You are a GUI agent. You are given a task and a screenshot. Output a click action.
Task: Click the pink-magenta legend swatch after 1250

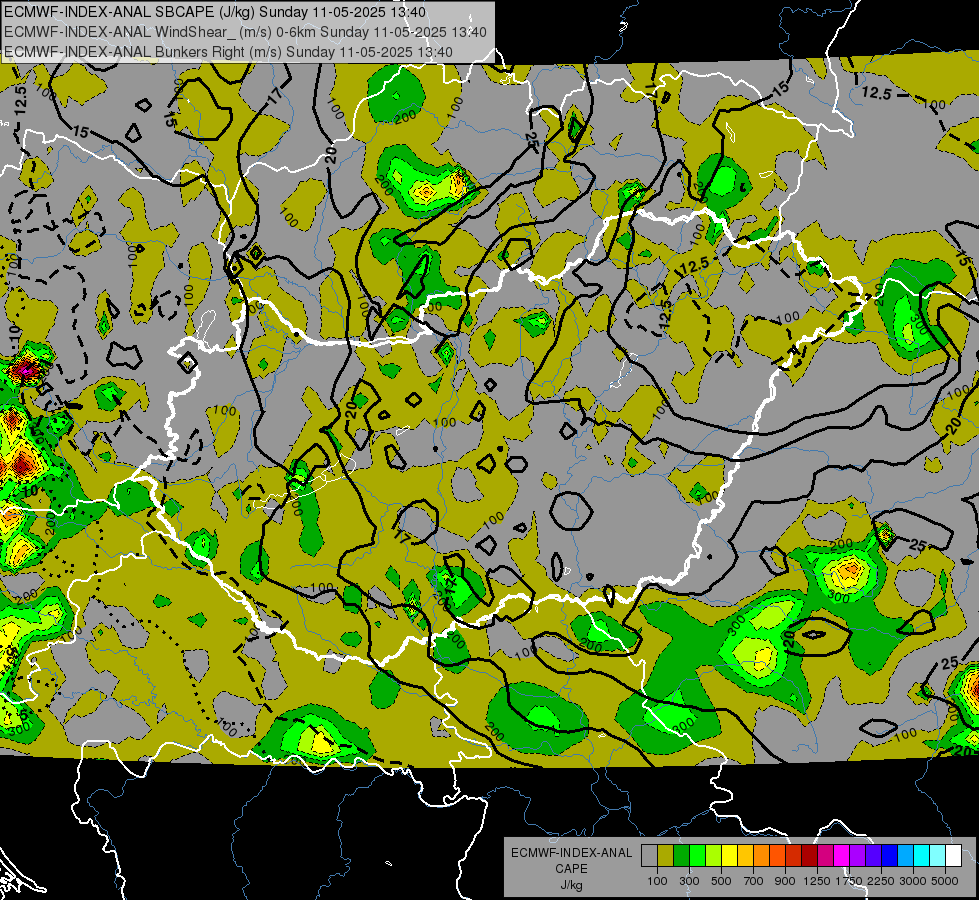click(825, 856)
